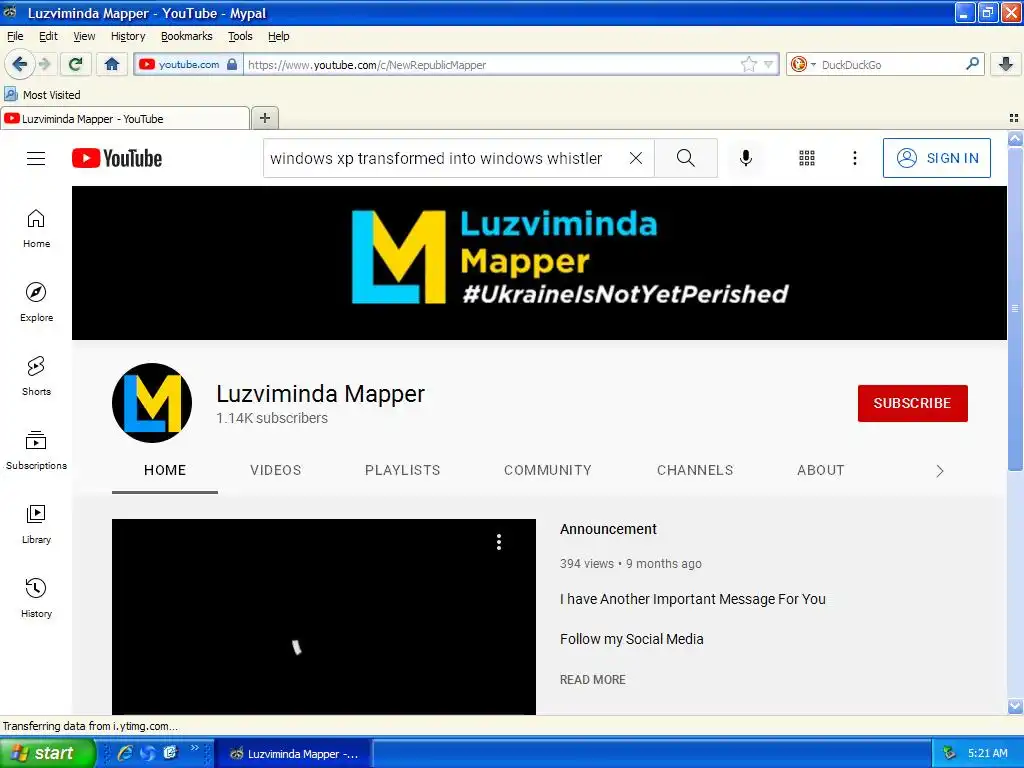Open the Bookmarks menu
Image resolution: width=1024 pixels, height=768 pixels.
click(x=187, y=36)
